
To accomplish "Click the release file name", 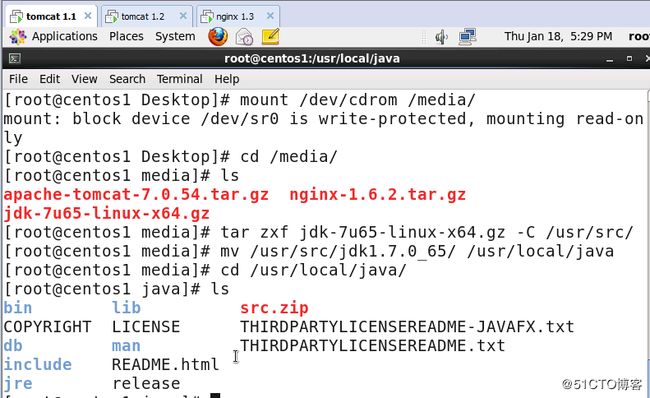I will pos(146,383).
